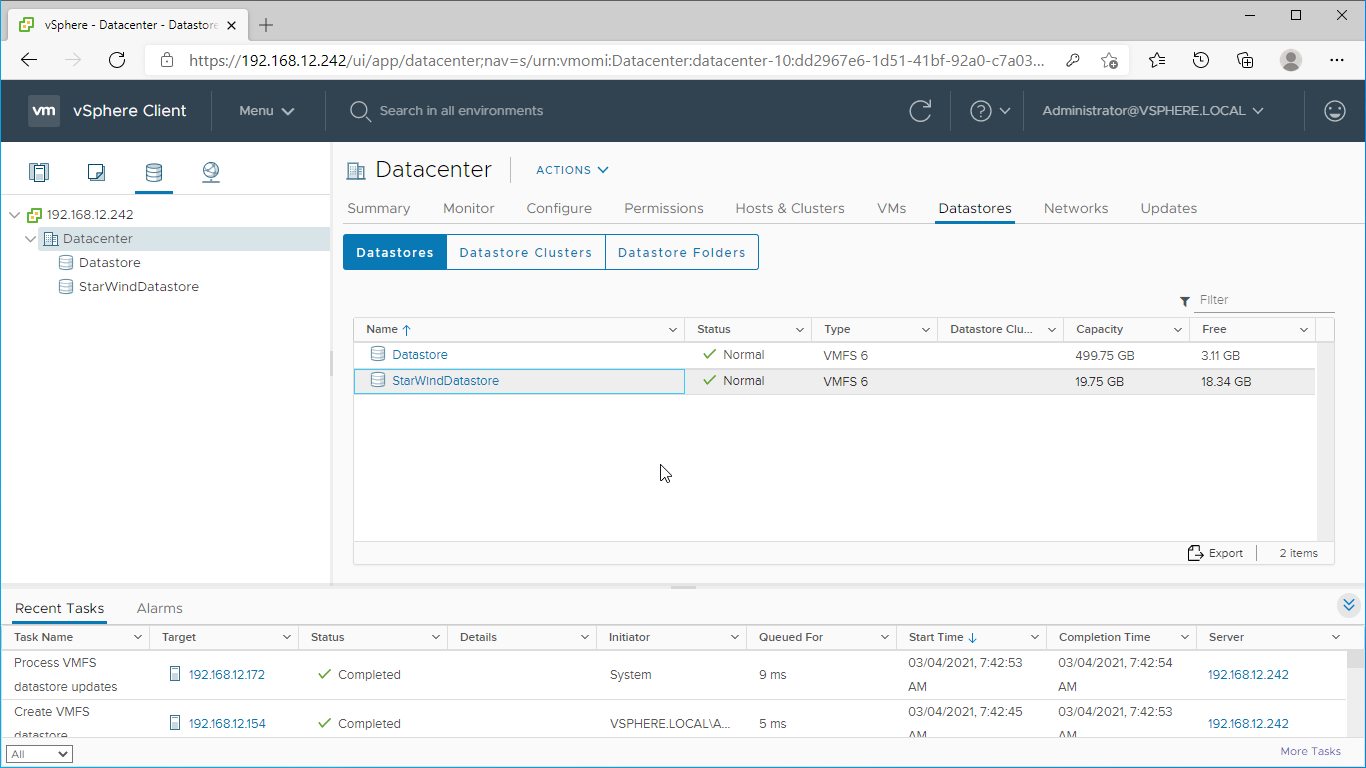Reload the browser page
1366x768 pixels.
pyautogui.click(x=117, y=60)
